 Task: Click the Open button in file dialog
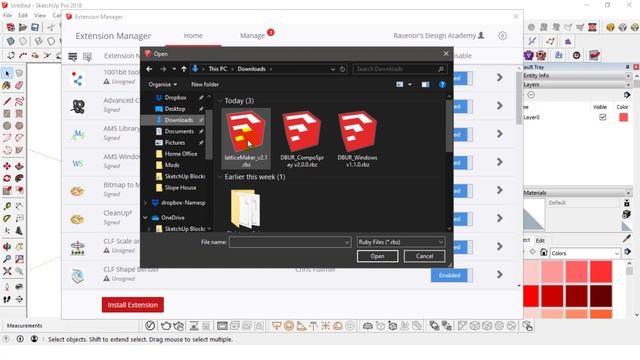377,256
